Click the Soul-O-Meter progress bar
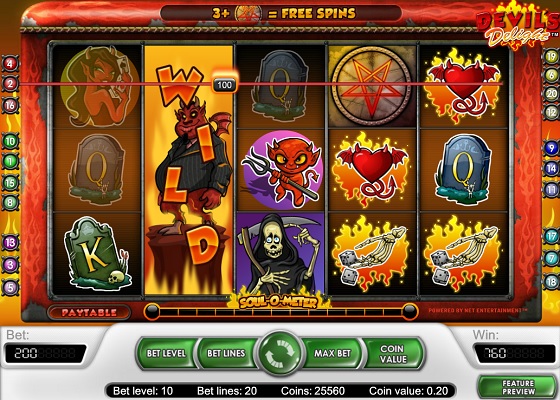 (281, 312)
